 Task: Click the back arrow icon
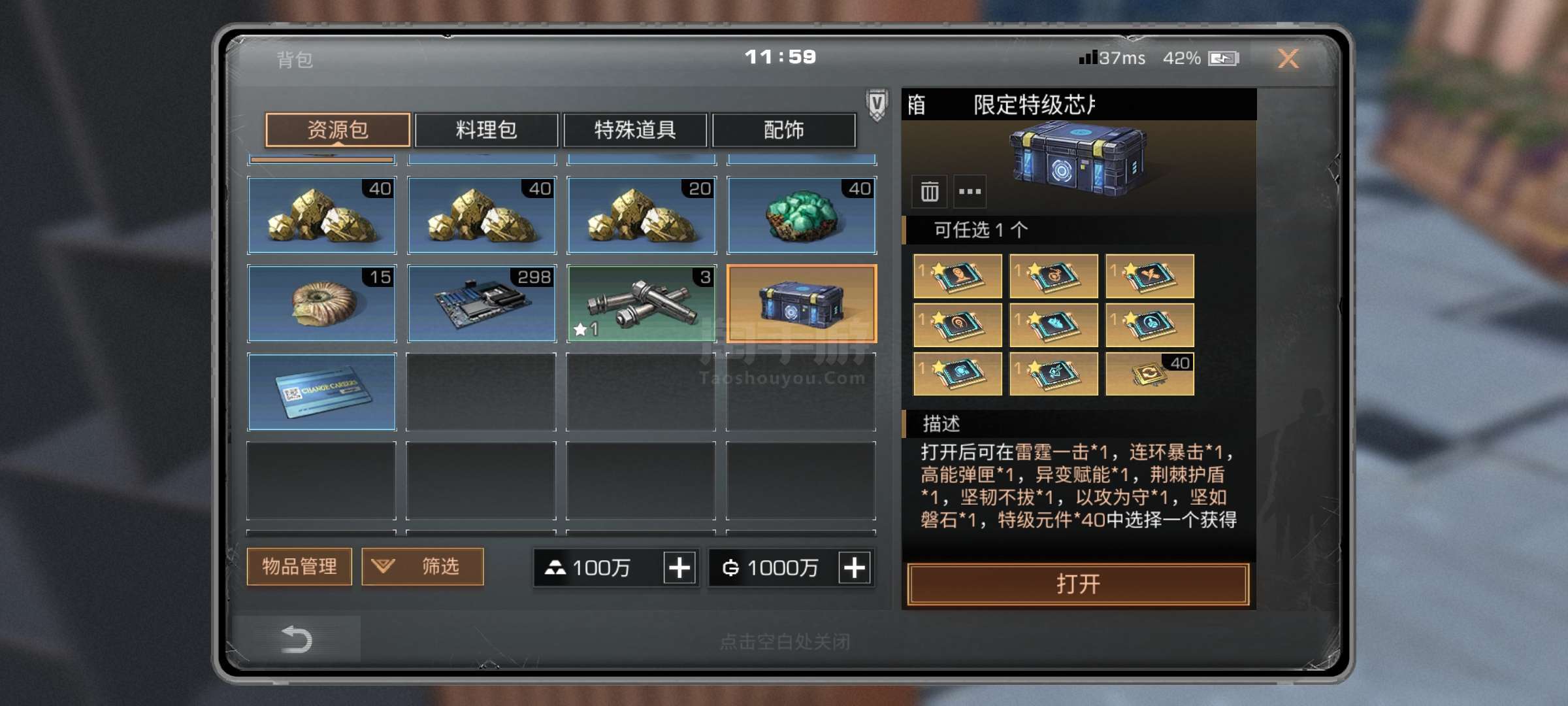(296, 639)
